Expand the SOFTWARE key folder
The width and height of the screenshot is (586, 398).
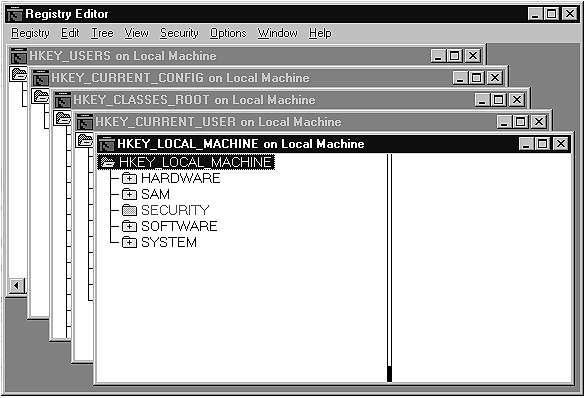tap(129, 226)
